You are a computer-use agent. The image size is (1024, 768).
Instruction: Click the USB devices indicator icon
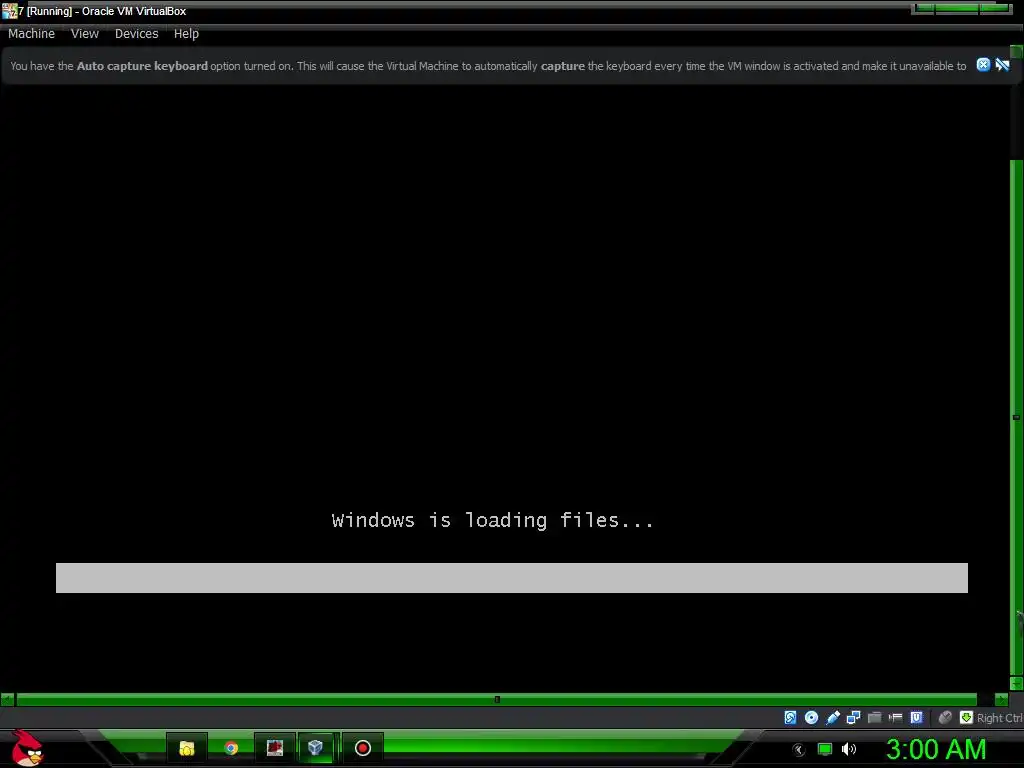(833, 718)
